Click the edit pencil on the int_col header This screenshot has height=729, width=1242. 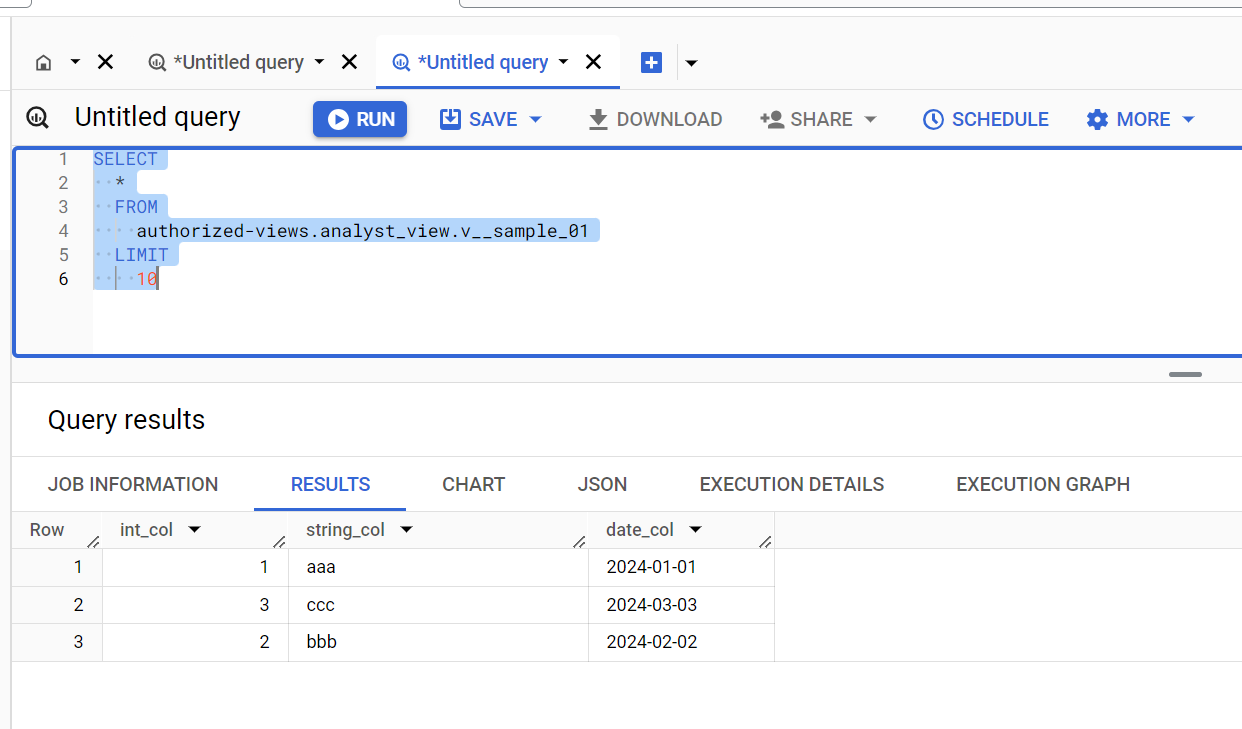pos(278,540)
